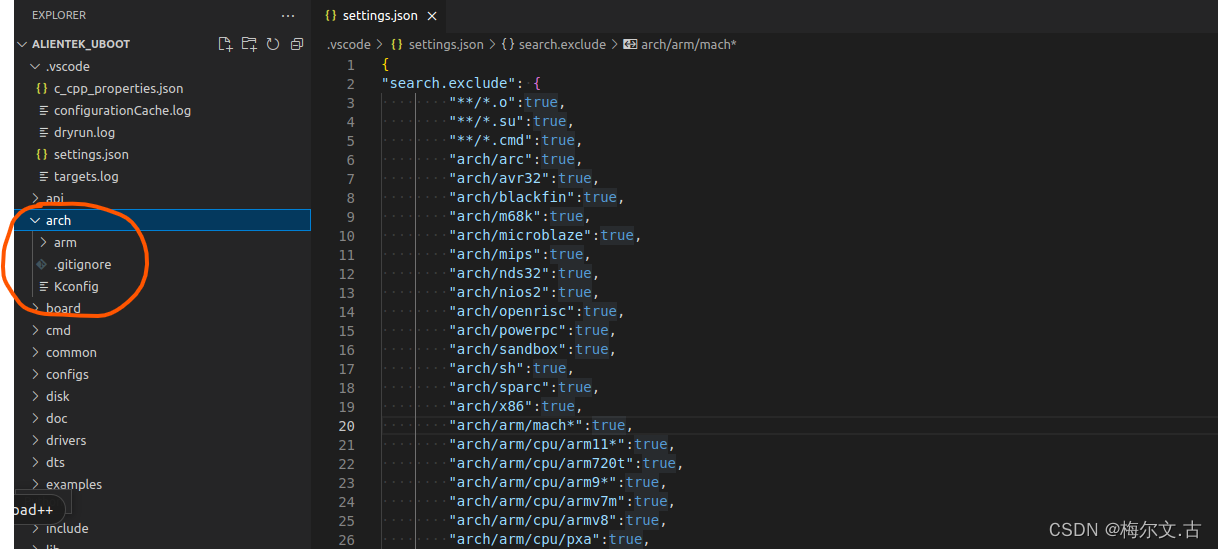Open the Kconfig file under arch
Viewport: 1218px width, 549px height.
coord(76,286)
